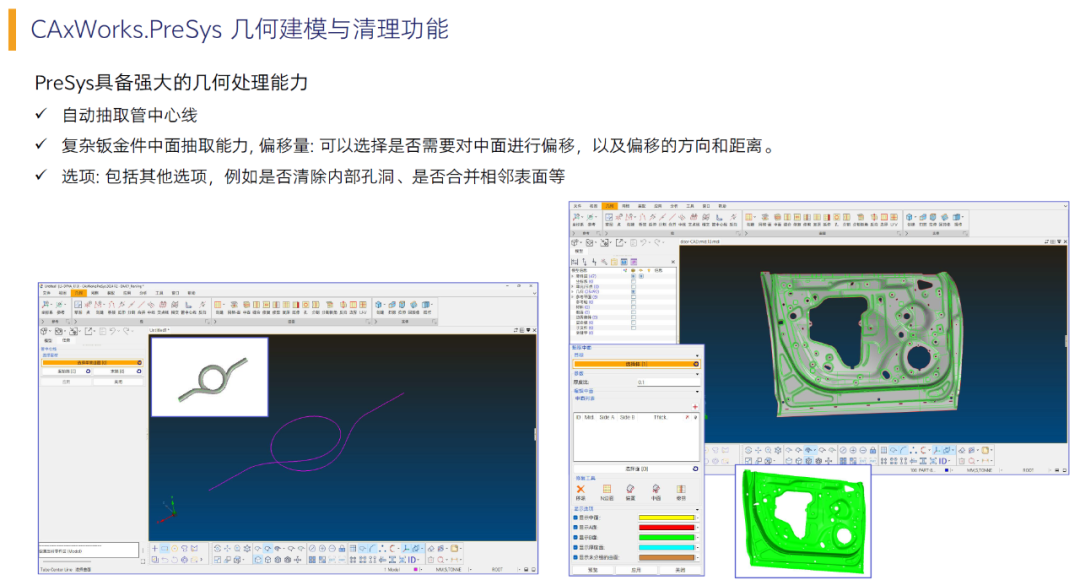Open the first menu item in left window menubar
Viewport: 1080px width, 580px height.
[47, 293]
